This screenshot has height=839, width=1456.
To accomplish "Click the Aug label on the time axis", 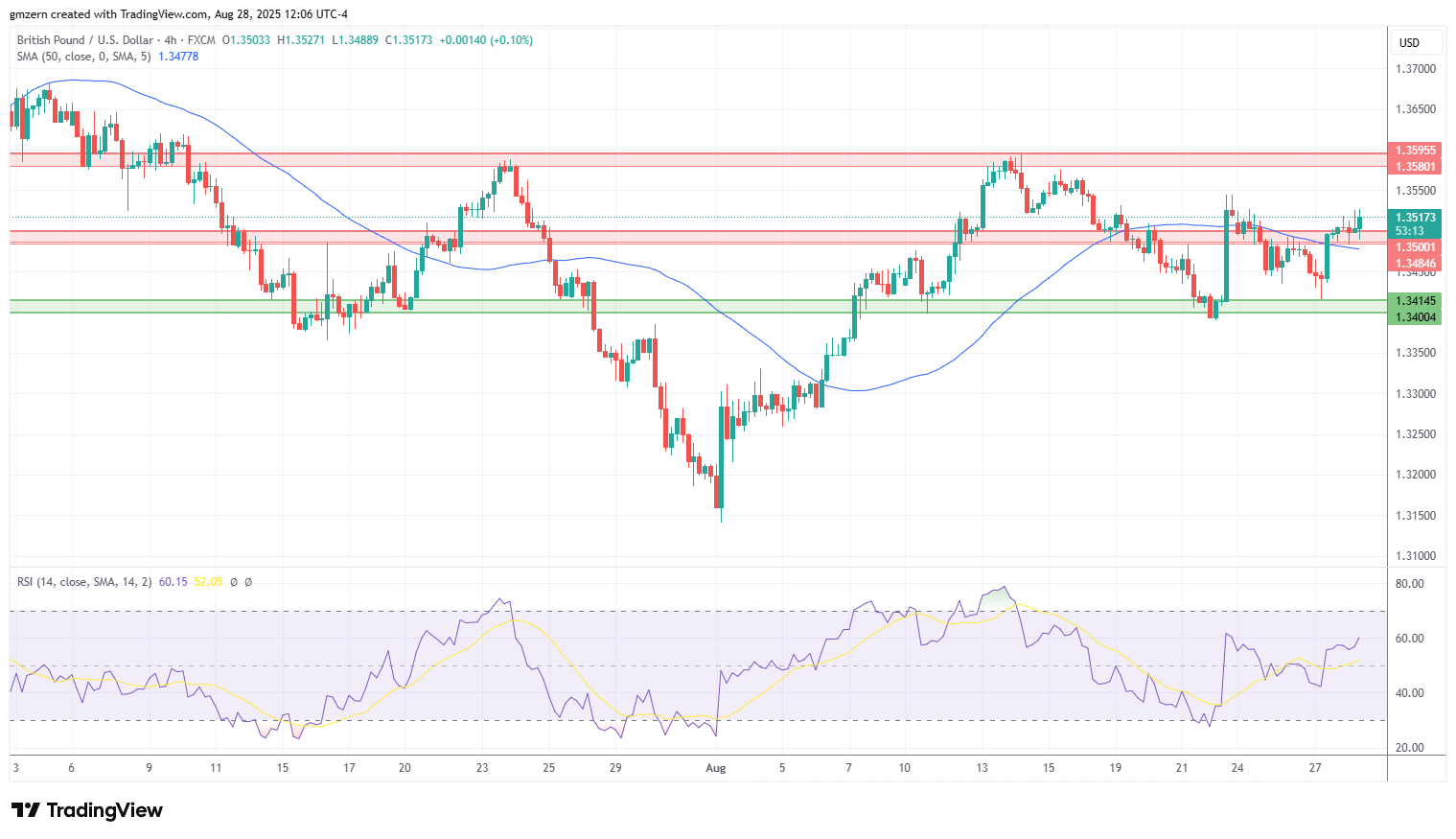I will coord(715,768).
